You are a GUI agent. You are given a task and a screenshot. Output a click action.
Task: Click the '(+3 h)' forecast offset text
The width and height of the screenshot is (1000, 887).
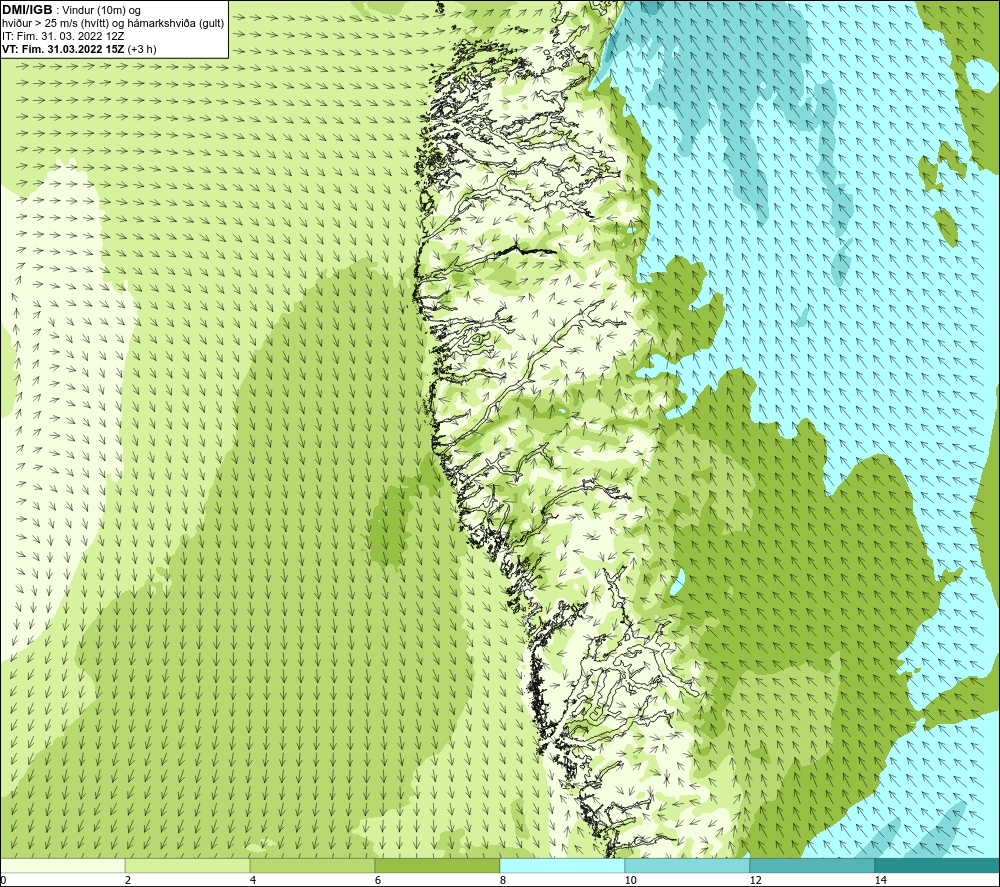point(142,48)
